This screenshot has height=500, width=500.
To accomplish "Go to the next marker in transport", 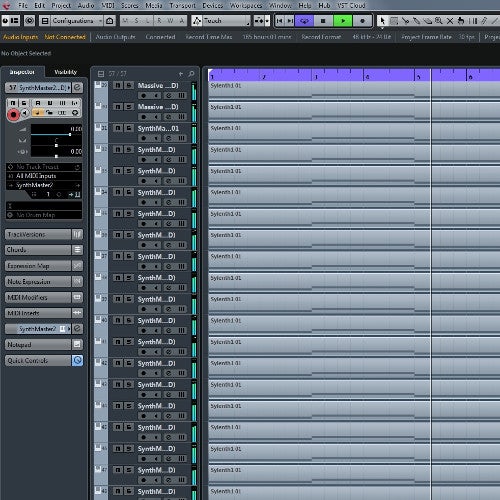I will 290,21.
